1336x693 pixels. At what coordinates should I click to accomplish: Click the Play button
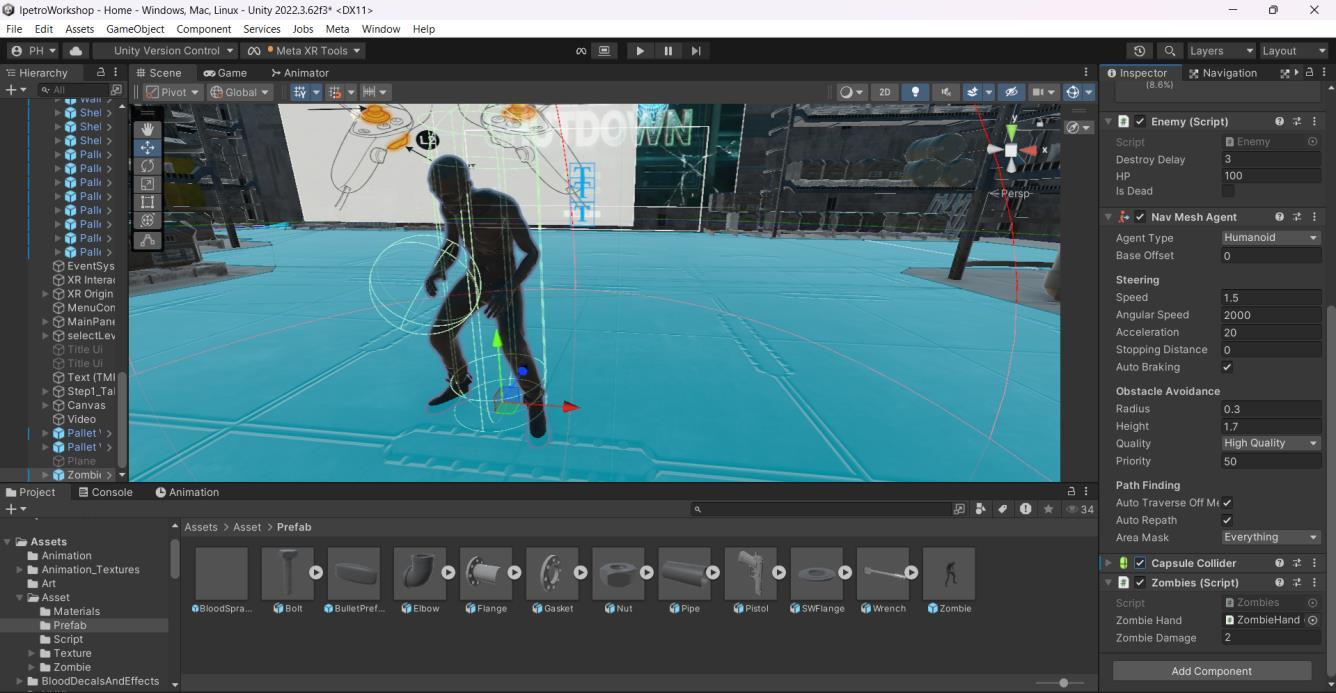click(640, 51)
